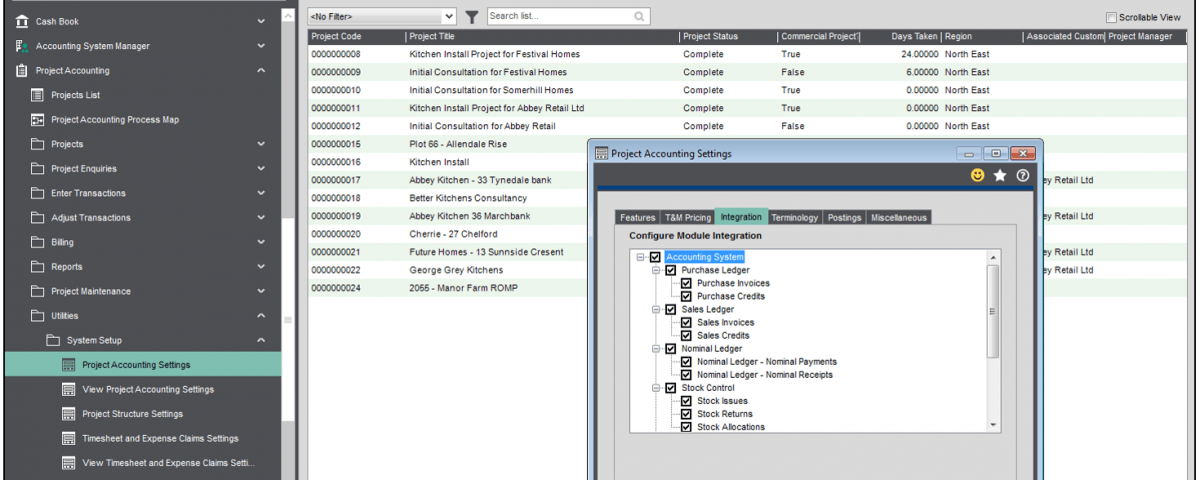This screenshot has height=480, width=1200.
Task: Click the smiley feedback icon in dialog
Action: tap(978, 175)
